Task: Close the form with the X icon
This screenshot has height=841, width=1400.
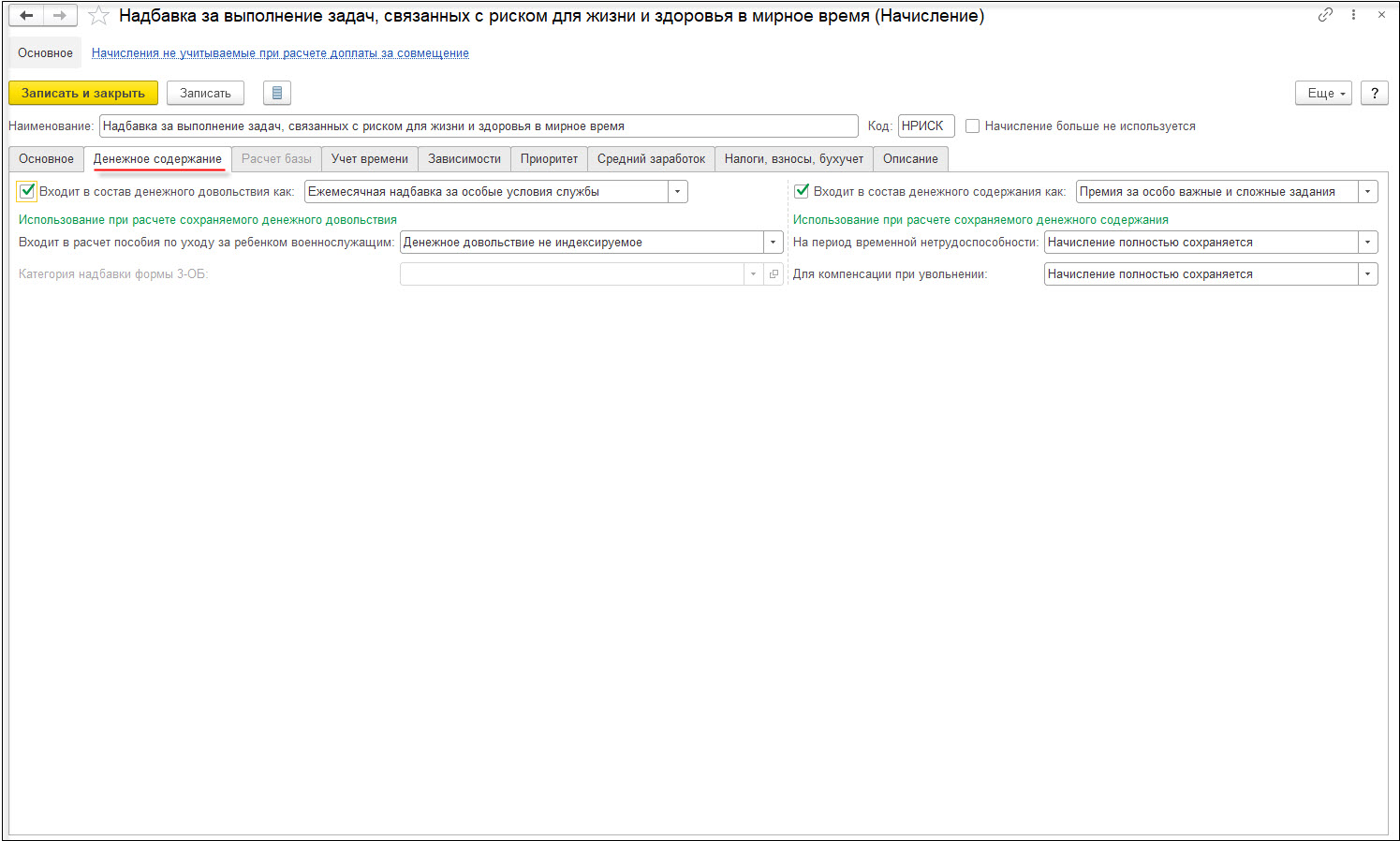Action: 1381,15
